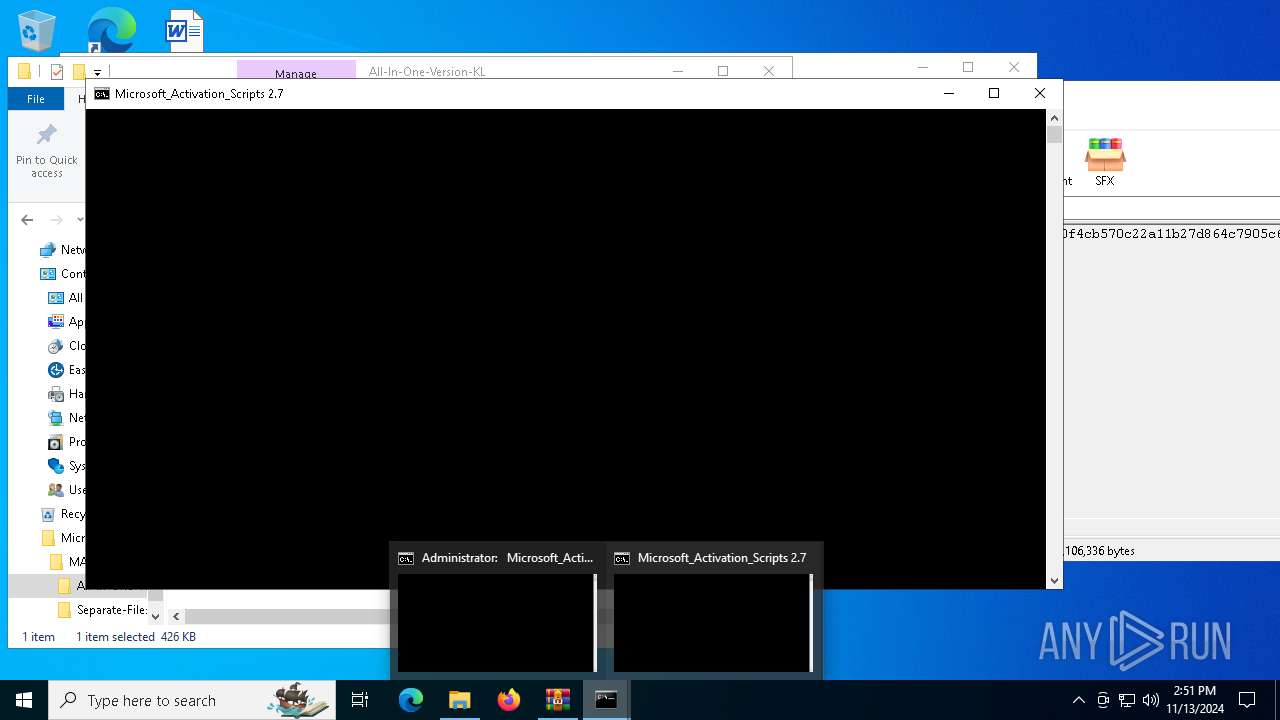Click Pin to Quick access in Explorer ribbon

pyautogui.click(x=47, y=153)
